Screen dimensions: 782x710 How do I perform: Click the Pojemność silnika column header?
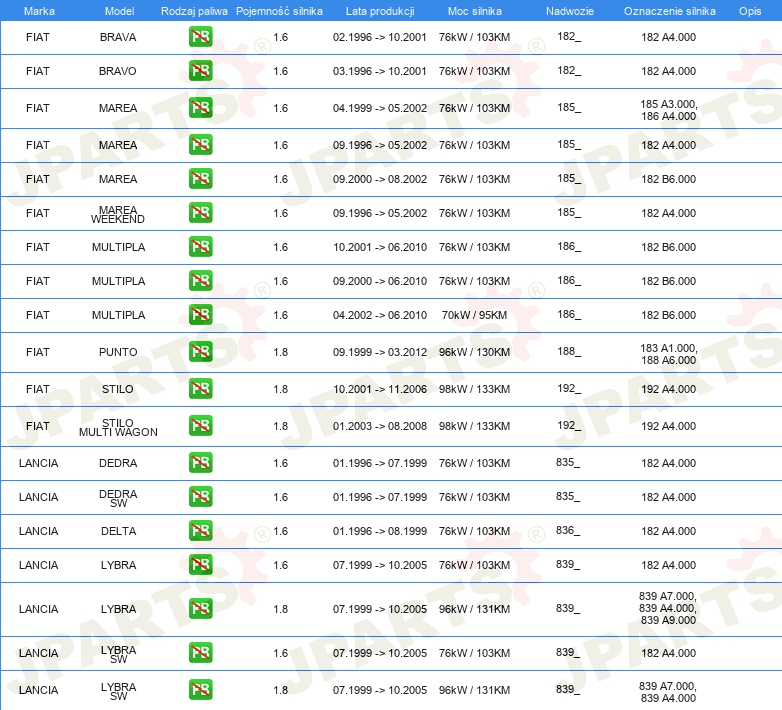click(x=279, y=11)
